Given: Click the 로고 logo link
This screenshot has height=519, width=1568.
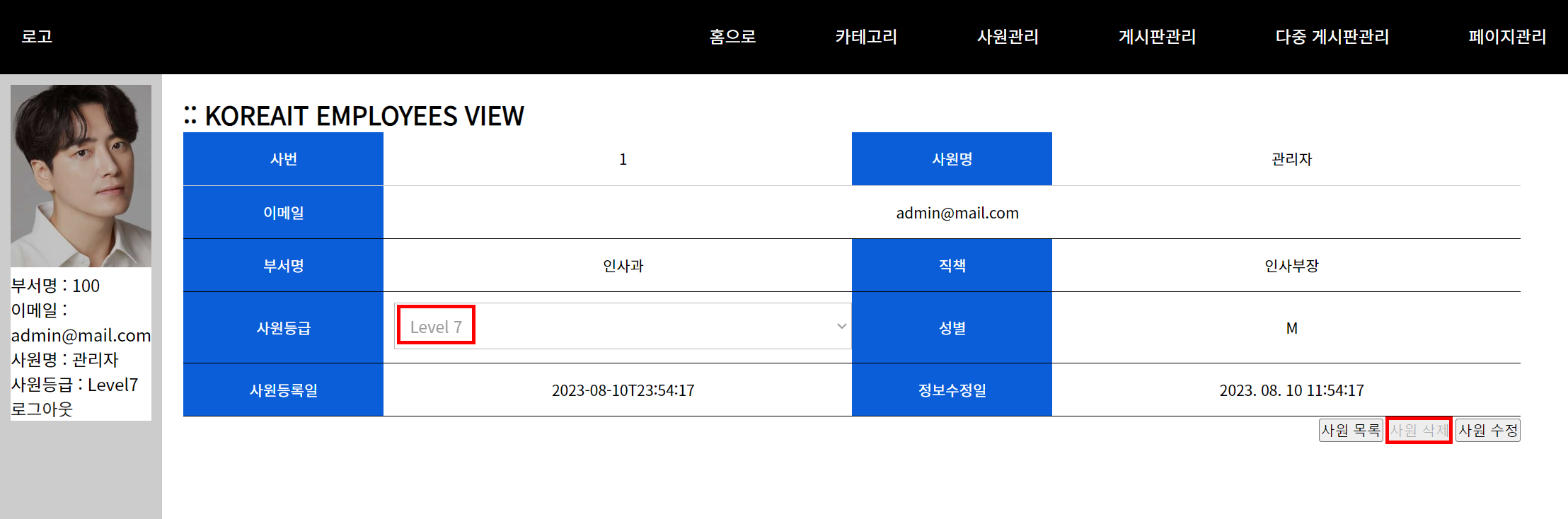Looking at the screenshot, I should (37, 37).
